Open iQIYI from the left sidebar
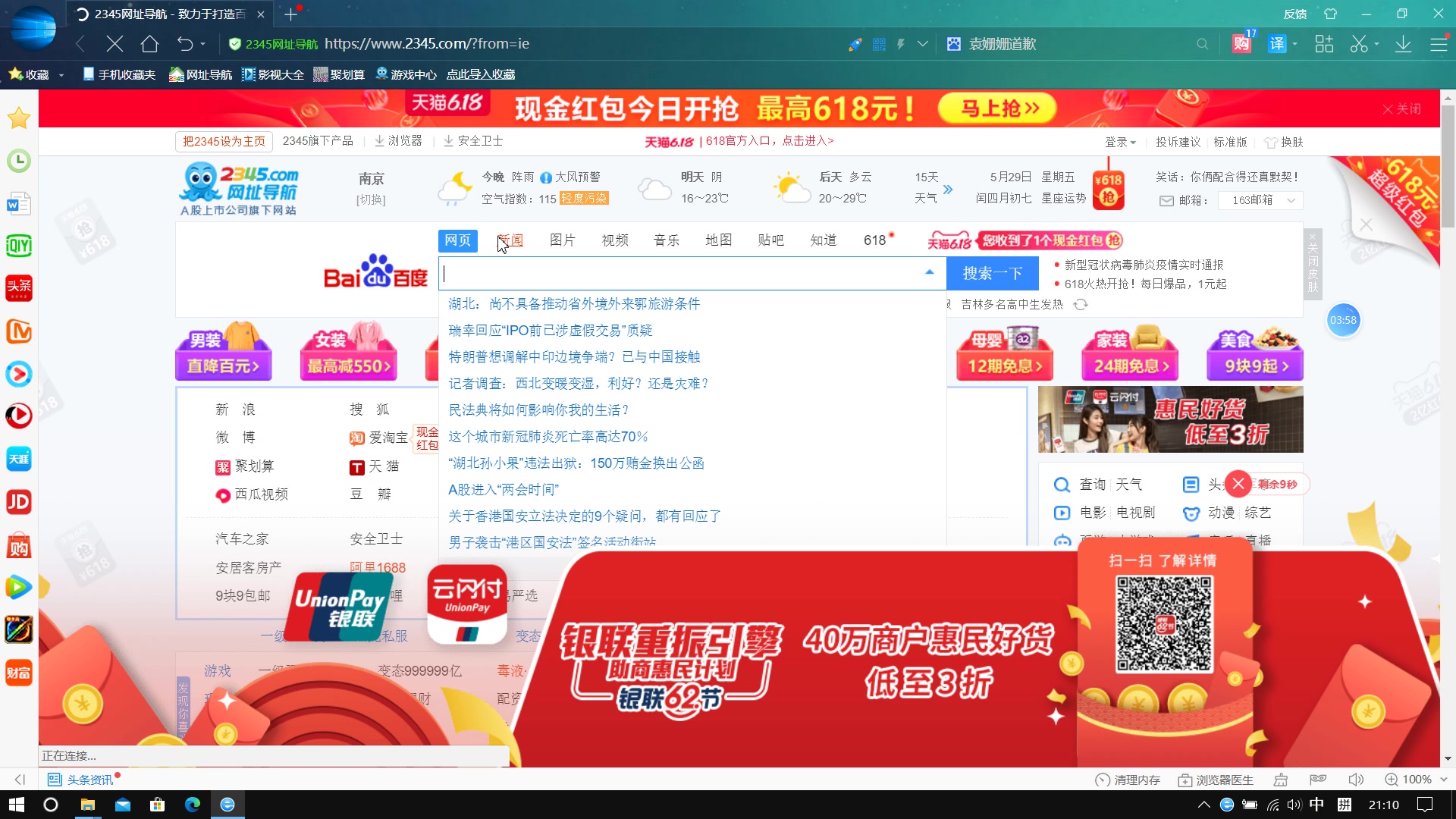1456x819 pixels. (x=19, y=246)
